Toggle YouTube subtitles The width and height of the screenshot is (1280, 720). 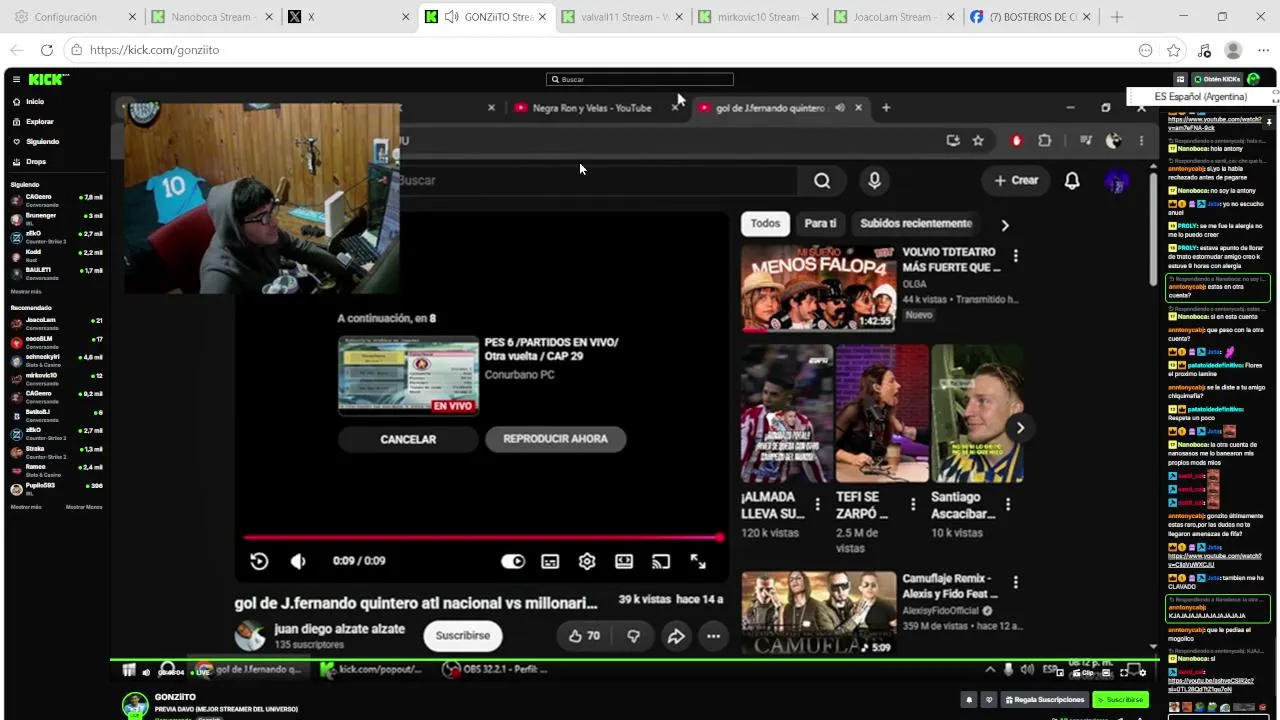tap(550, 561)
